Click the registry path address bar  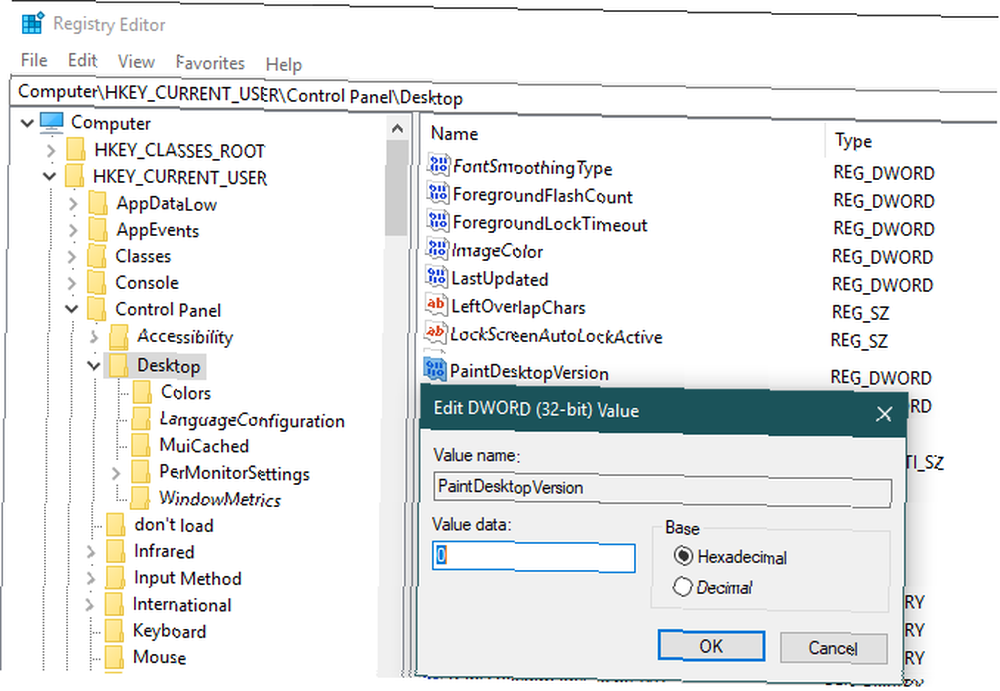[504, 99]
